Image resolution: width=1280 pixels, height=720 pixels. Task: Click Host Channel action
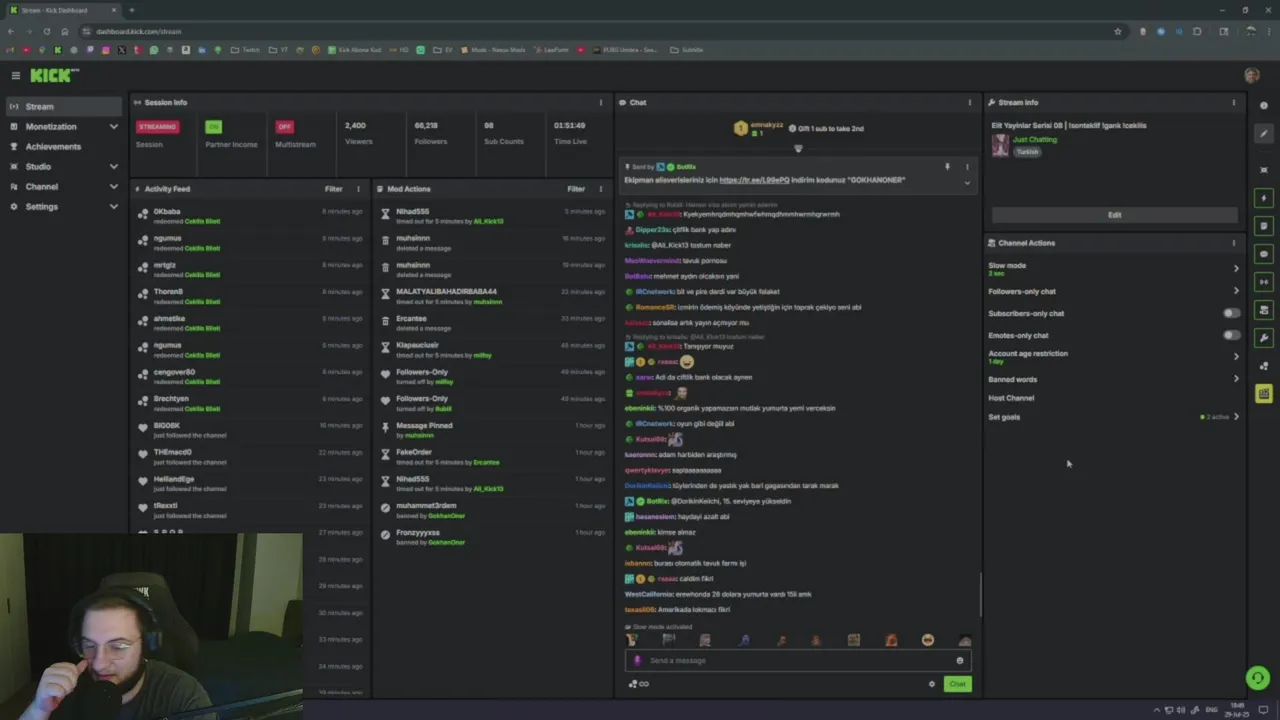(x=1011, y=398)
